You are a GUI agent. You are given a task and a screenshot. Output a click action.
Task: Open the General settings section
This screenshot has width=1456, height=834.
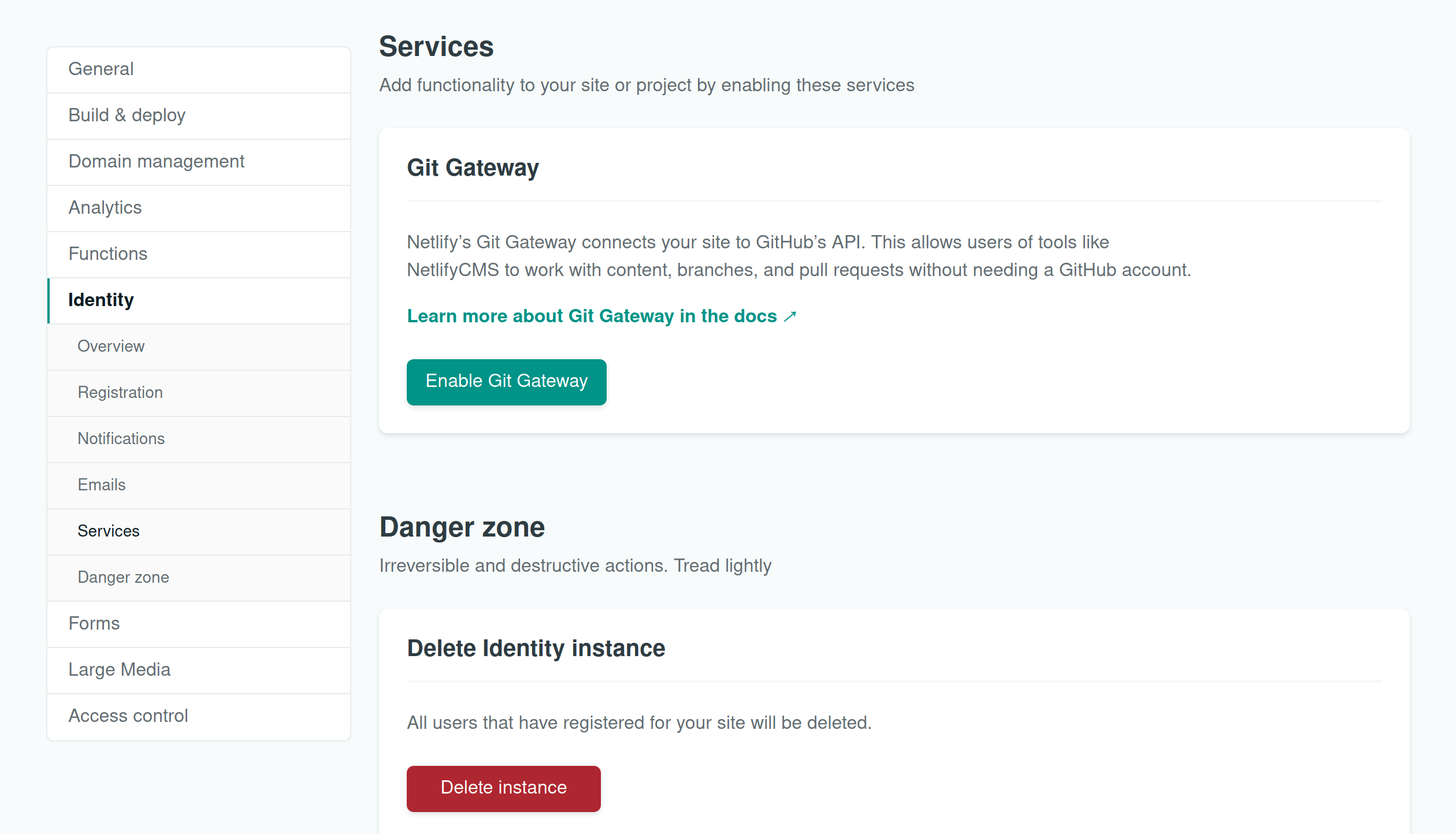pyautogui.click(x=101, y=69)
